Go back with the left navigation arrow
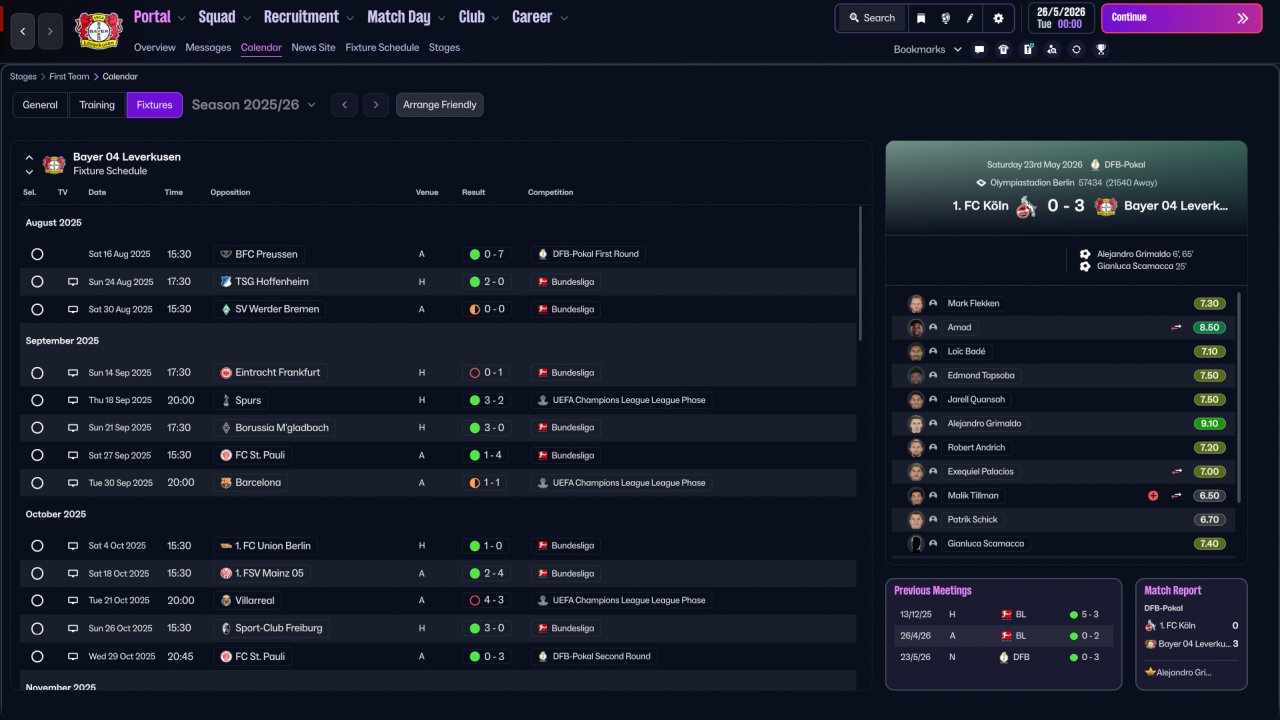 click(x=23, y=31)
